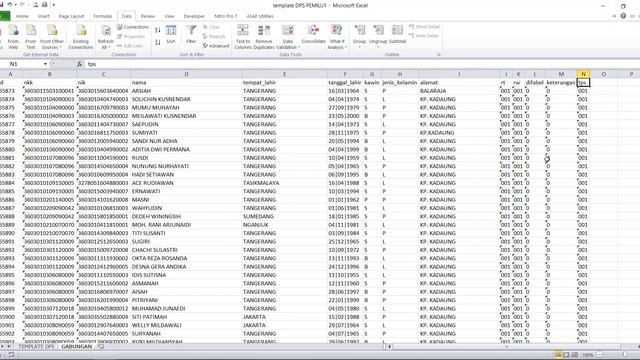Switch to Insert ribbon tab
Viewport: 640px width, 360px height.
44,16
